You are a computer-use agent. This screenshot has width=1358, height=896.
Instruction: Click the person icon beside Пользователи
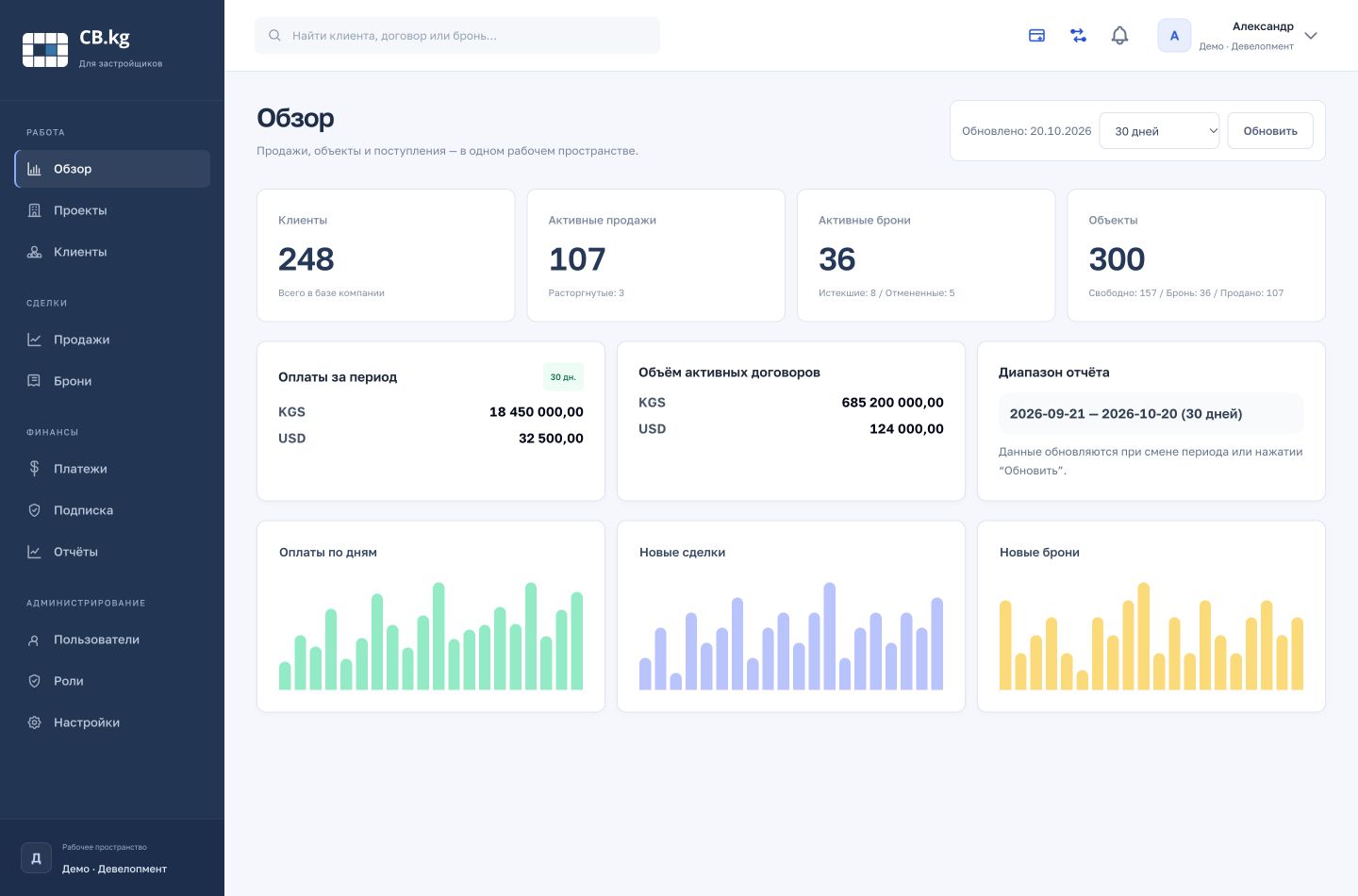click(x=34, y=639)
